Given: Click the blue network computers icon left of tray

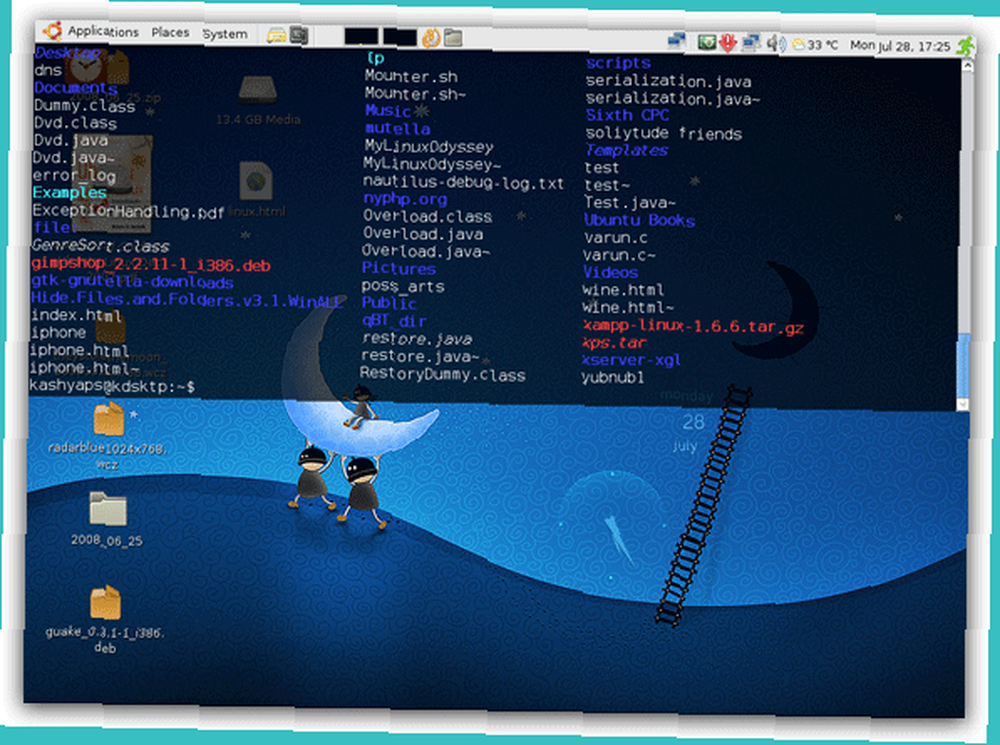Looking at the screenshot, I should tap(677, 41).
